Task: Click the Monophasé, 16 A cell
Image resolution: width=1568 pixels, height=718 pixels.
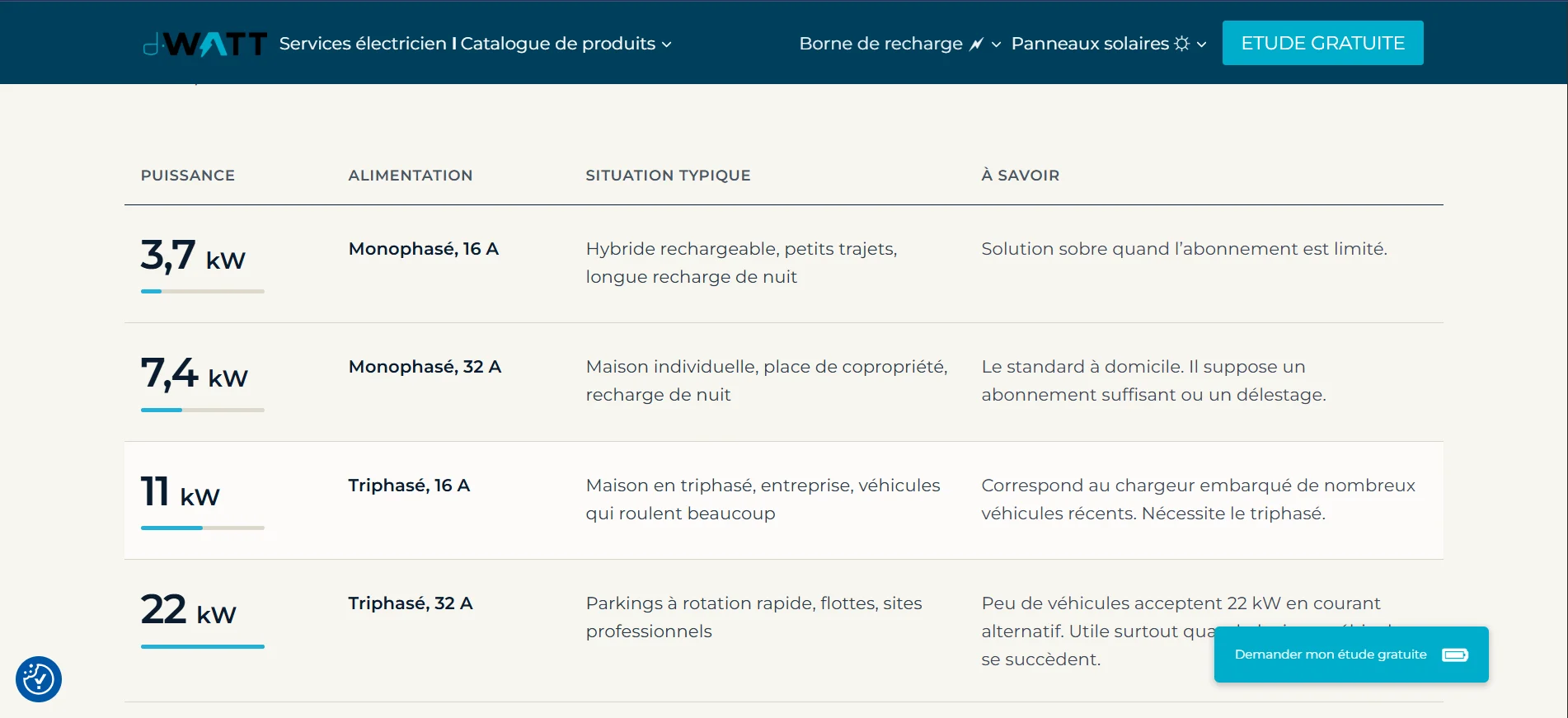Action: click(424, 249)
